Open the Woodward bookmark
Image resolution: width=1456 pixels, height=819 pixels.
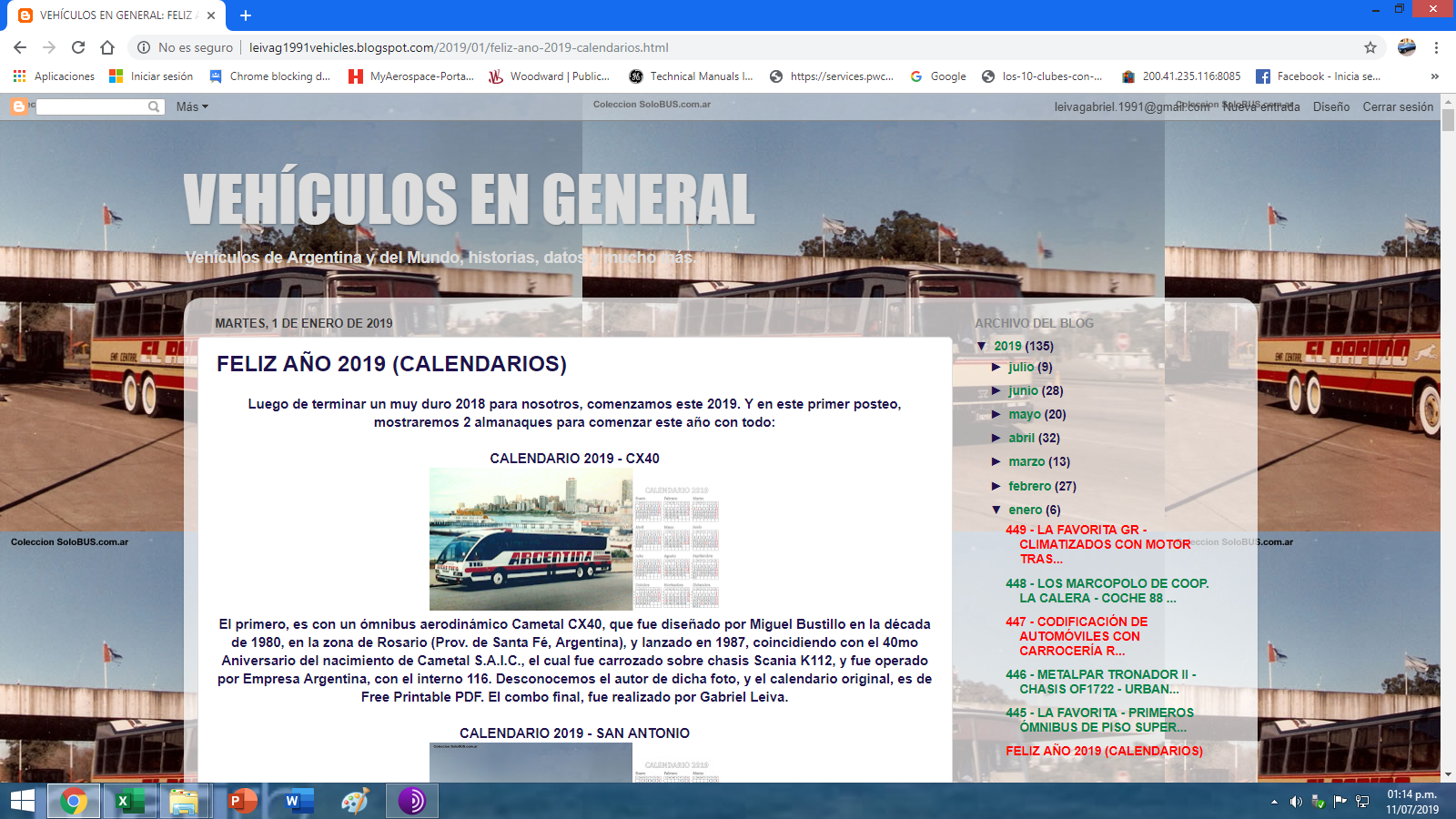549,76
